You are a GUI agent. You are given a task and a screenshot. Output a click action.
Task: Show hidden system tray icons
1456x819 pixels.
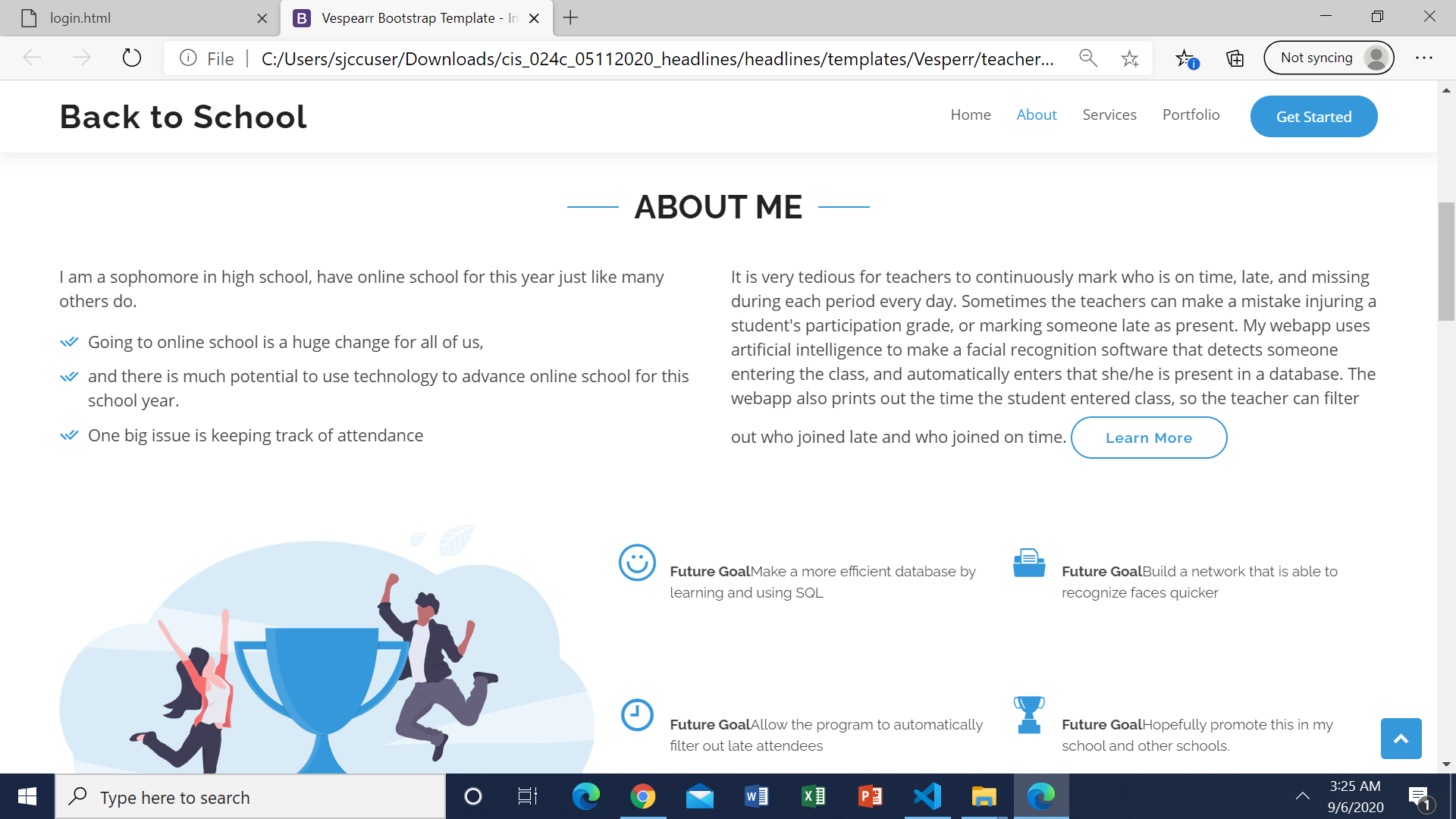click(1303, 796)
